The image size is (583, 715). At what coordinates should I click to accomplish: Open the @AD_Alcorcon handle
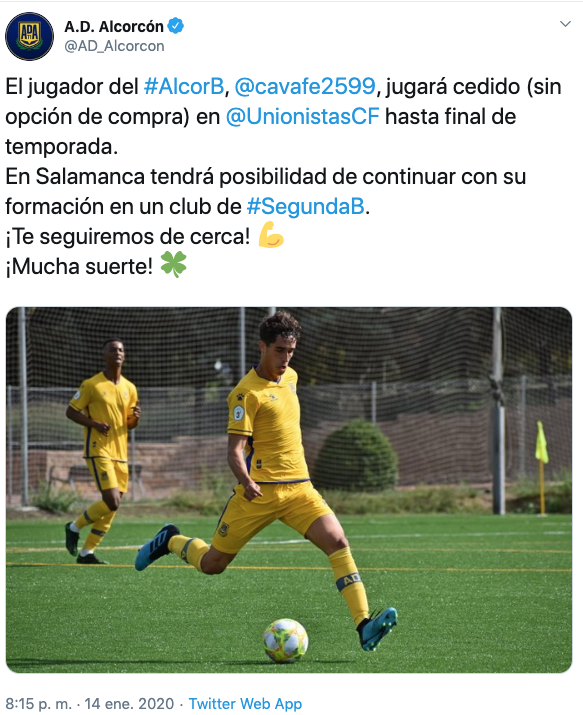point(114,46)
